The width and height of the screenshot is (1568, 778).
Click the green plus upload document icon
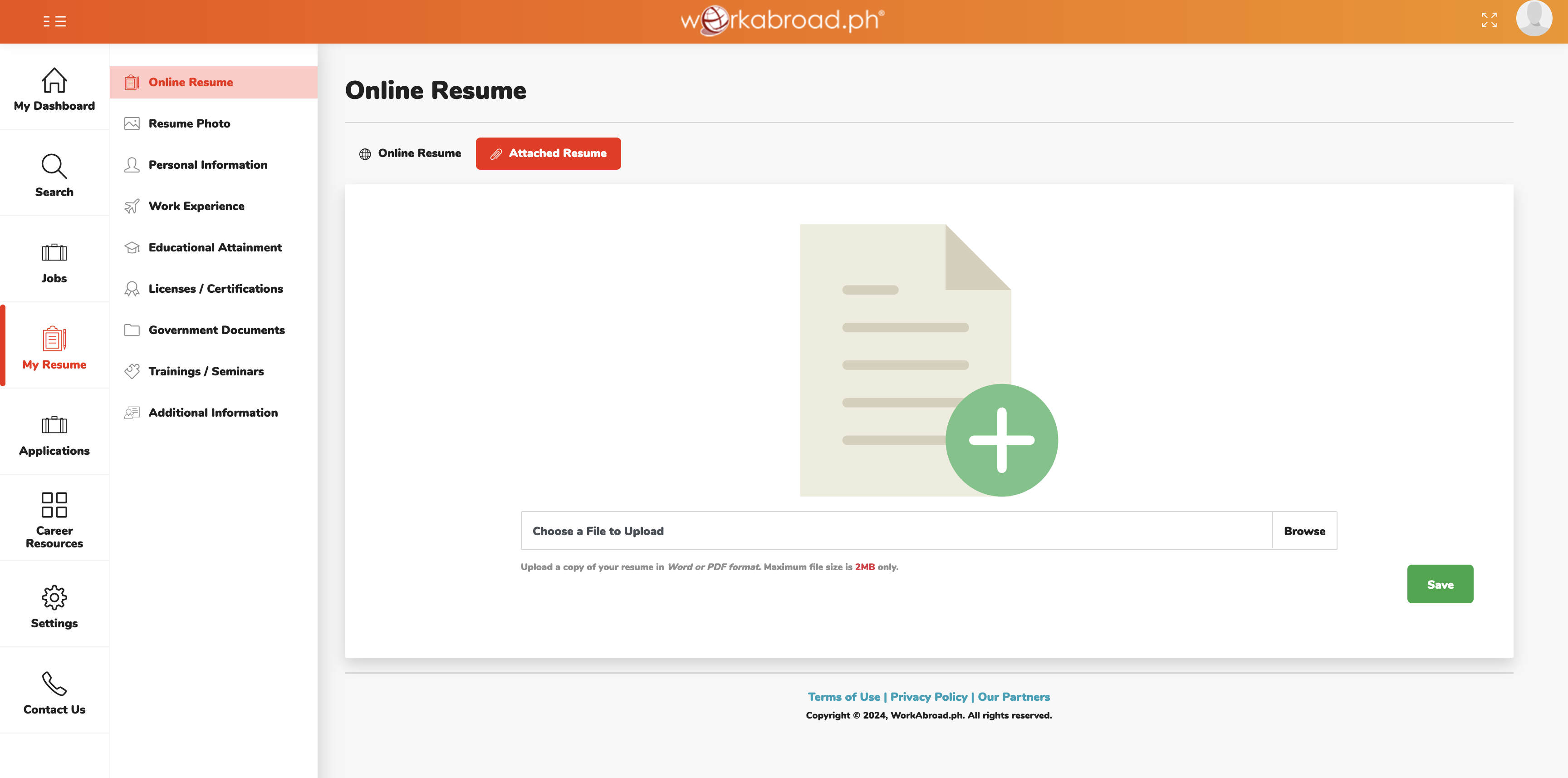pos(1001,440)
